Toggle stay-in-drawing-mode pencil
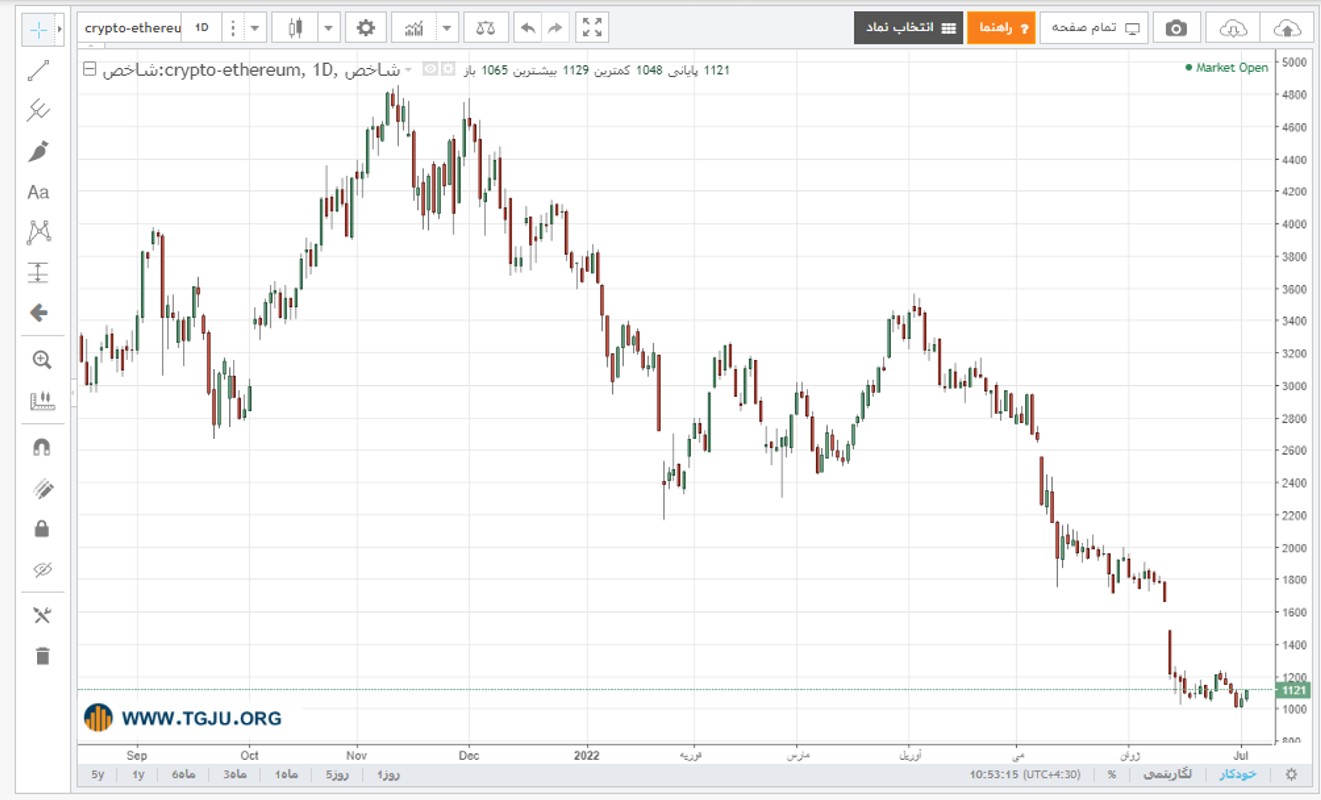Image resolution: width=1321 pixels, height=800 pixels. tap(41, 488)
